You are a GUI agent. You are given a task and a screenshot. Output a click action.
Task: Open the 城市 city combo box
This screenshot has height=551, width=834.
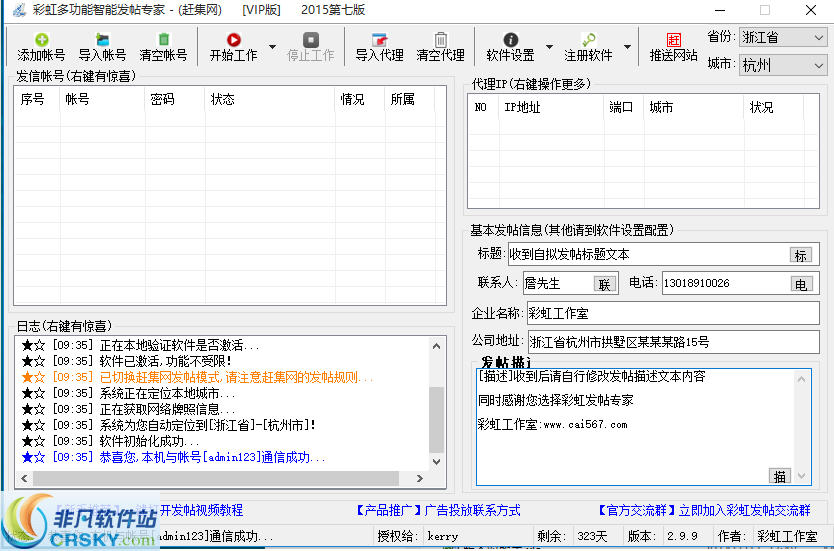[x=783, y=65]
